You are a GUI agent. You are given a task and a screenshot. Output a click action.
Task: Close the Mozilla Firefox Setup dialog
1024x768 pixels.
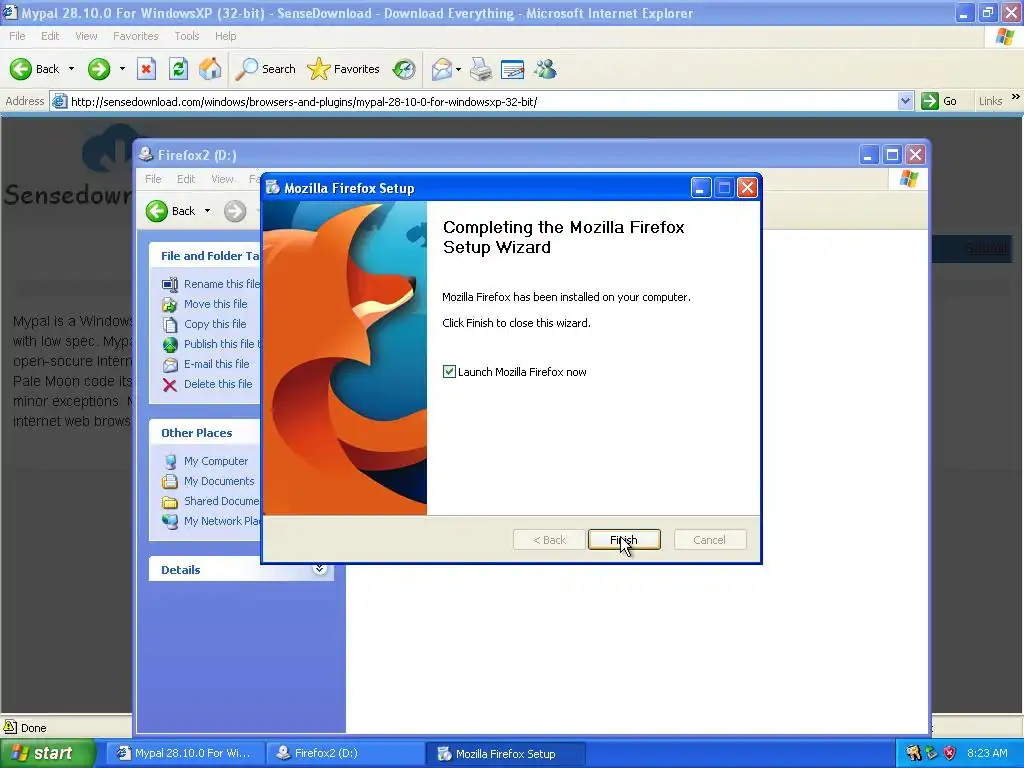pyautogui.click(x=747, y=188)
